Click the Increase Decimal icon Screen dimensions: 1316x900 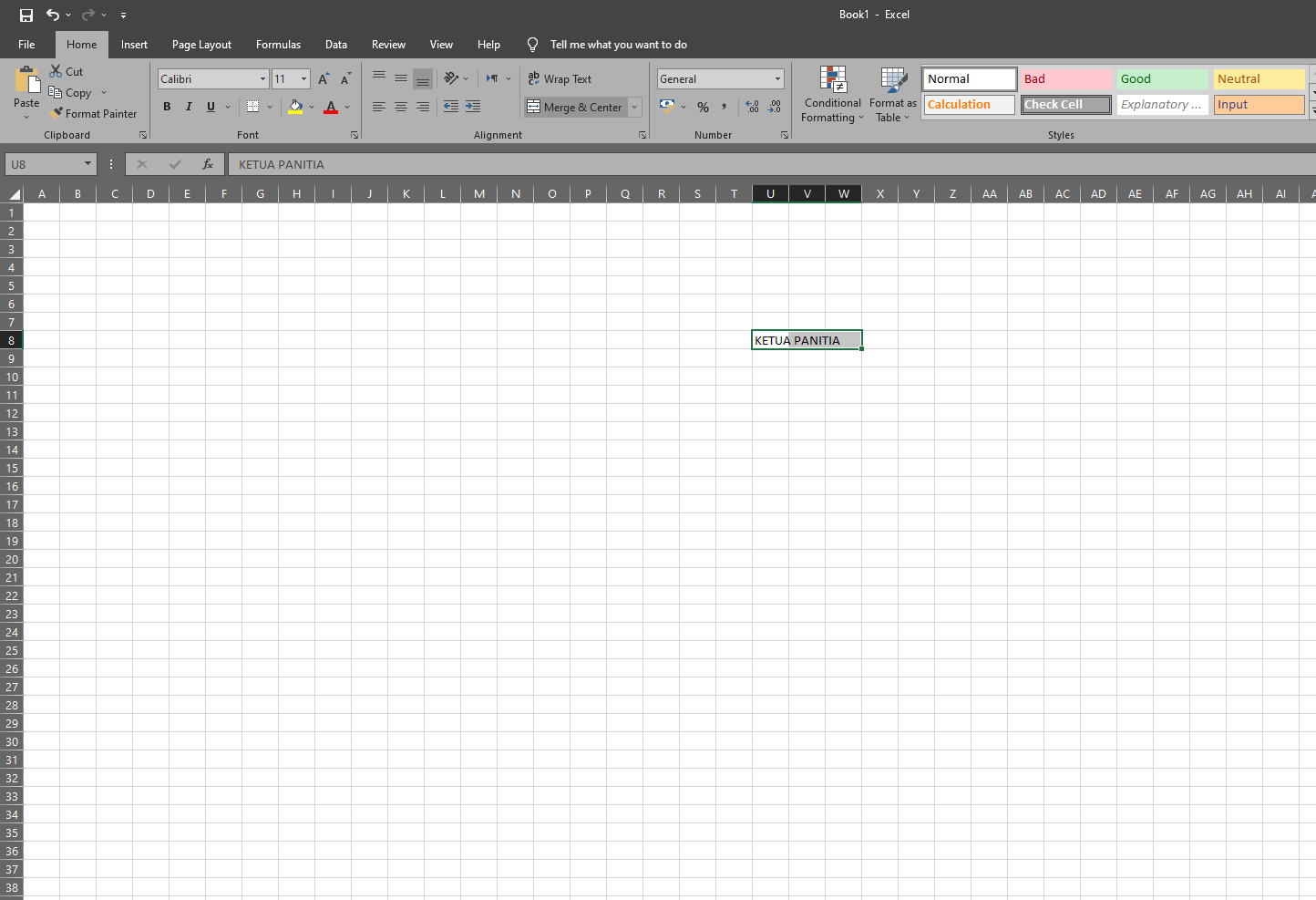[752, 107]
